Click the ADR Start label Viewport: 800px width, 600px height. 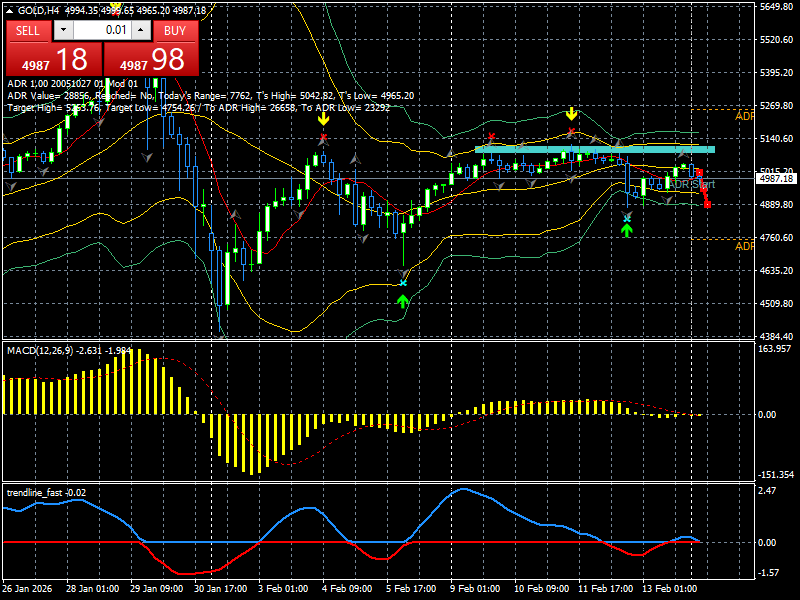pos(692,184)
